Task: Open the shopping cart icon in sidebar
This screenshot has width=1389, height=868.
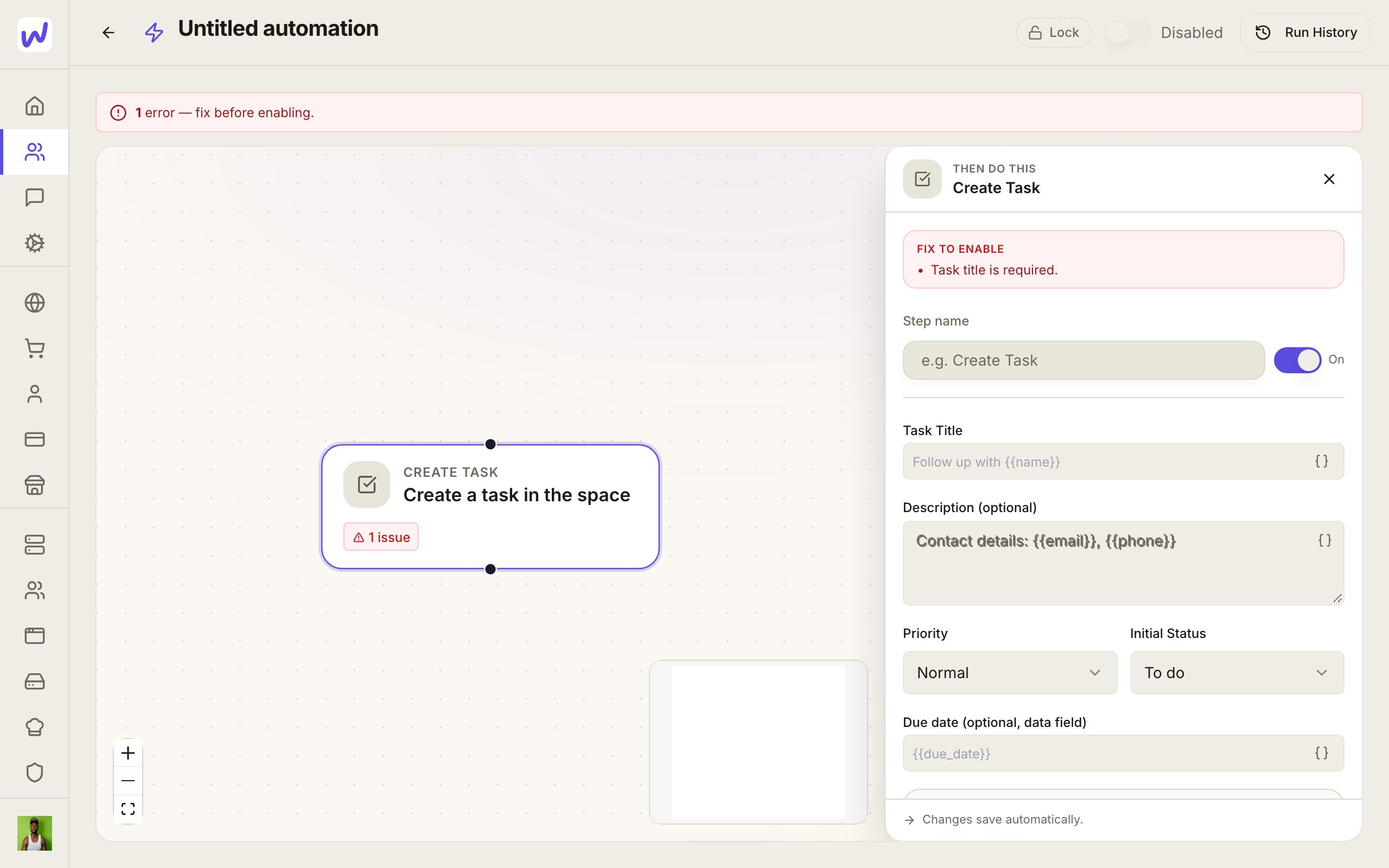Action: [x=34, y=348]
